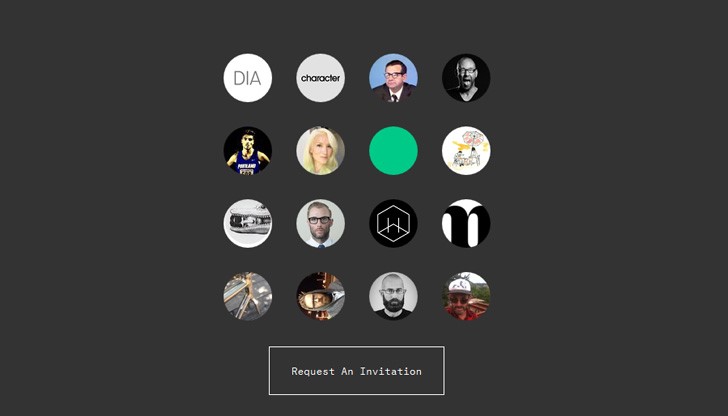Open the black-and-white 'm' logo avatar

point(466,223)
